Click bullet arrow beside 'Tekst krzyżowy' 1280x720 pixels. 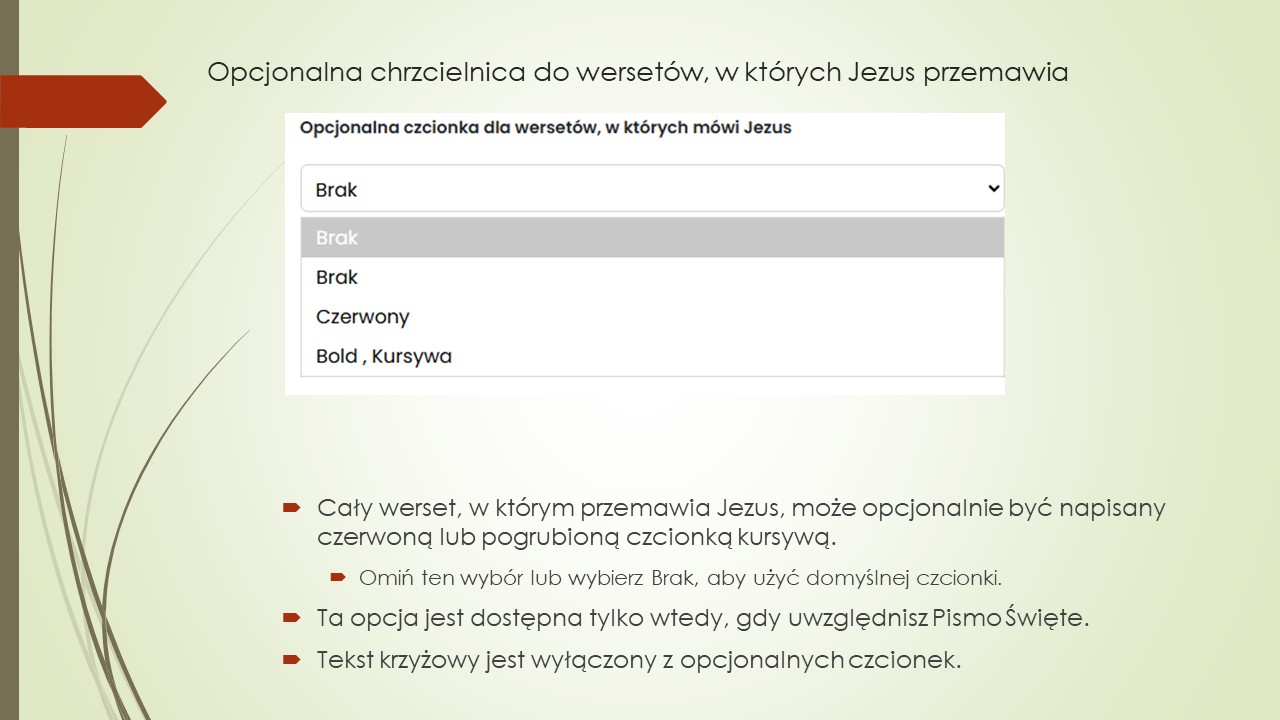point(291,660)
